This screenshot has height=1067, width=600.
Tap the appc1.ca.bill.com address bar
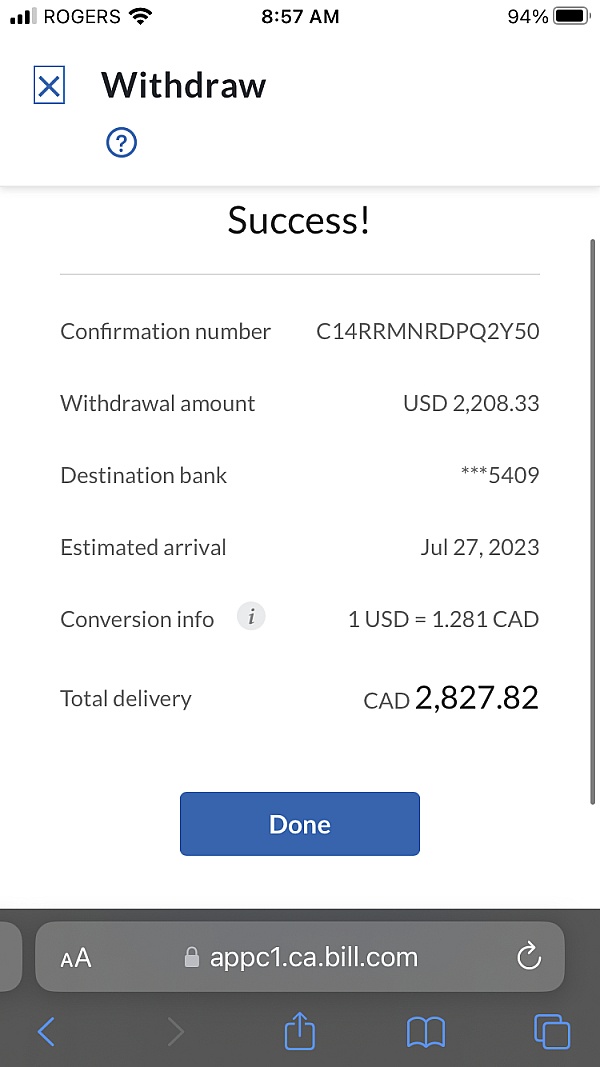tap(300, 958)
